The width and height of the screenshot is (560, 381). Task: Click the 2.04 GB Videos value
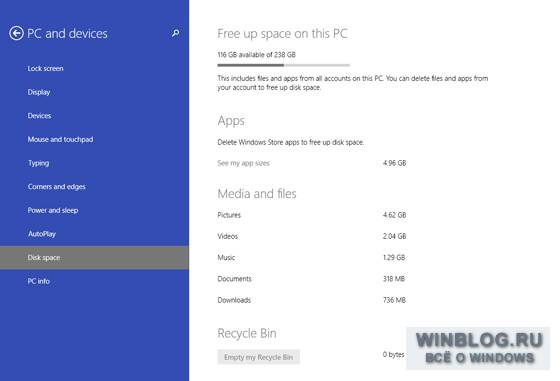pyautogui.click(x=394, y=236)
